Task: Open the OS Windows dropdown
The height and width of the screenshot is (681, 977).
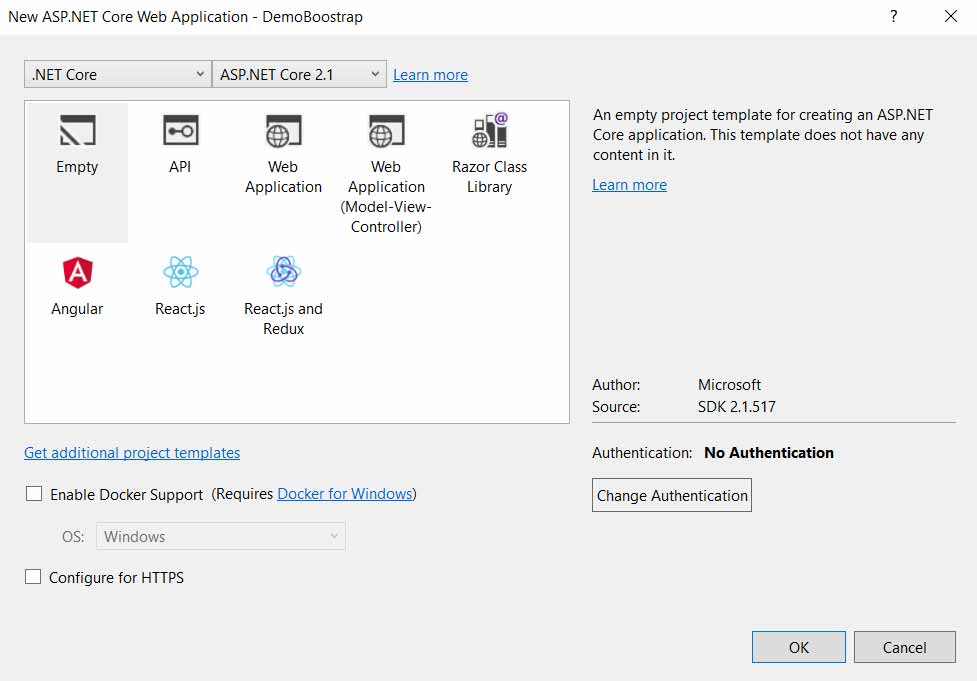Action: click(221, 536)
